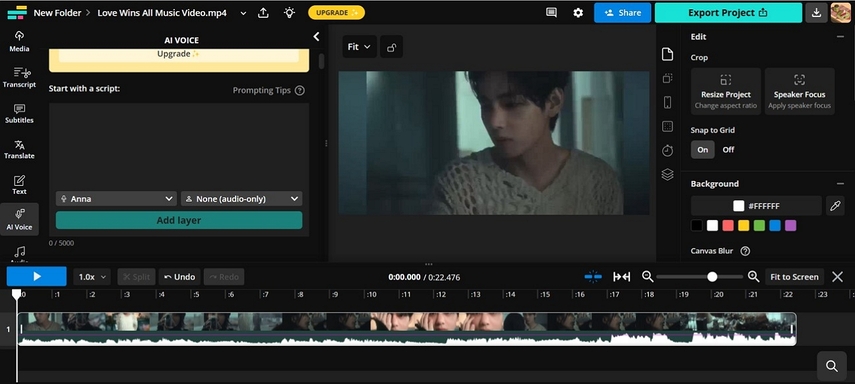Image resolution: width=855 pixels, height=384 pixels.
Task: Click the Split button
Action: pyautogui.click(x=136, y=277)
